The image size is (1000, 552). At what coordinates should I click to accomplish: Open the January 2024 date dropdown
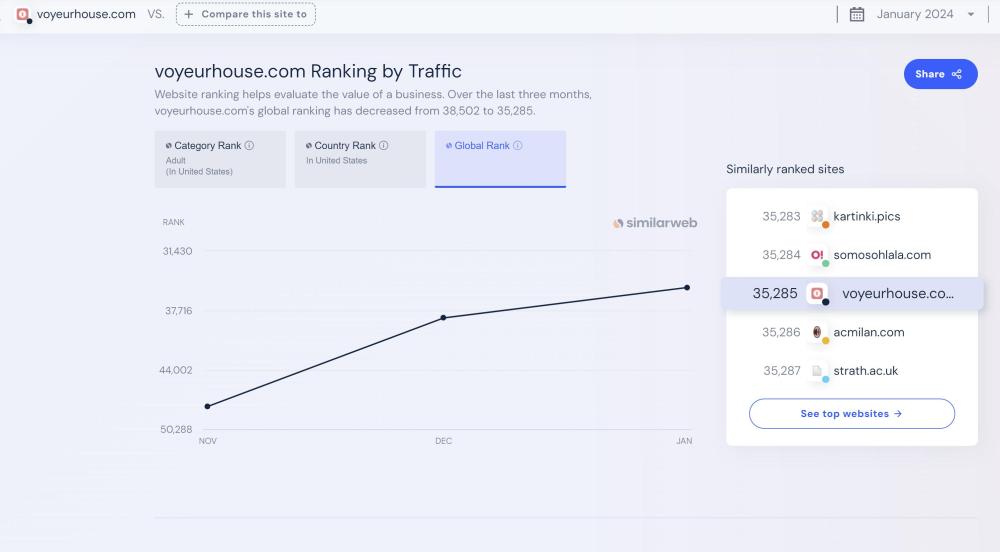pos(914,14)
